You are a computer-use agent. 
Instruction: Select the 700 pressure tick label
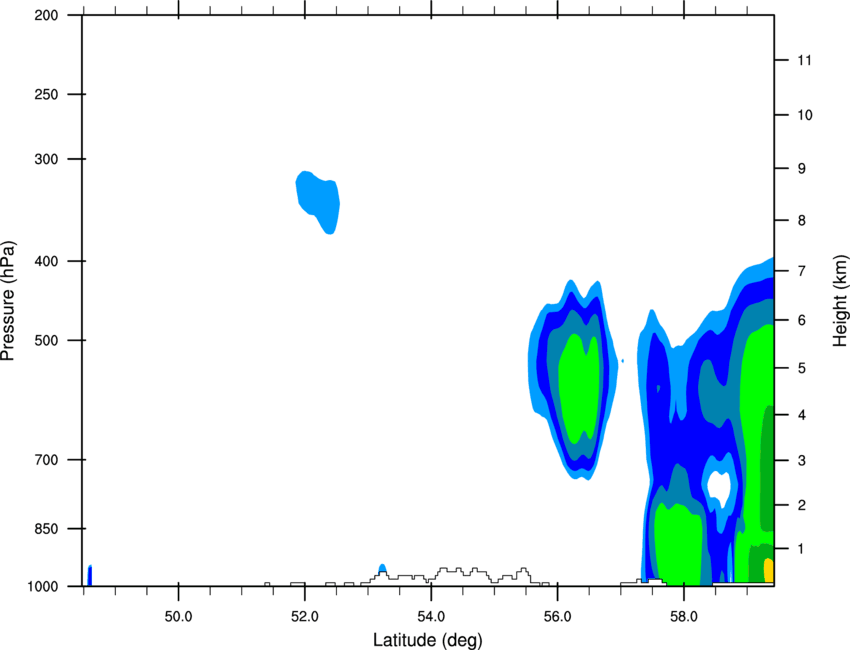pyautogui.click(x=46, y=460)
